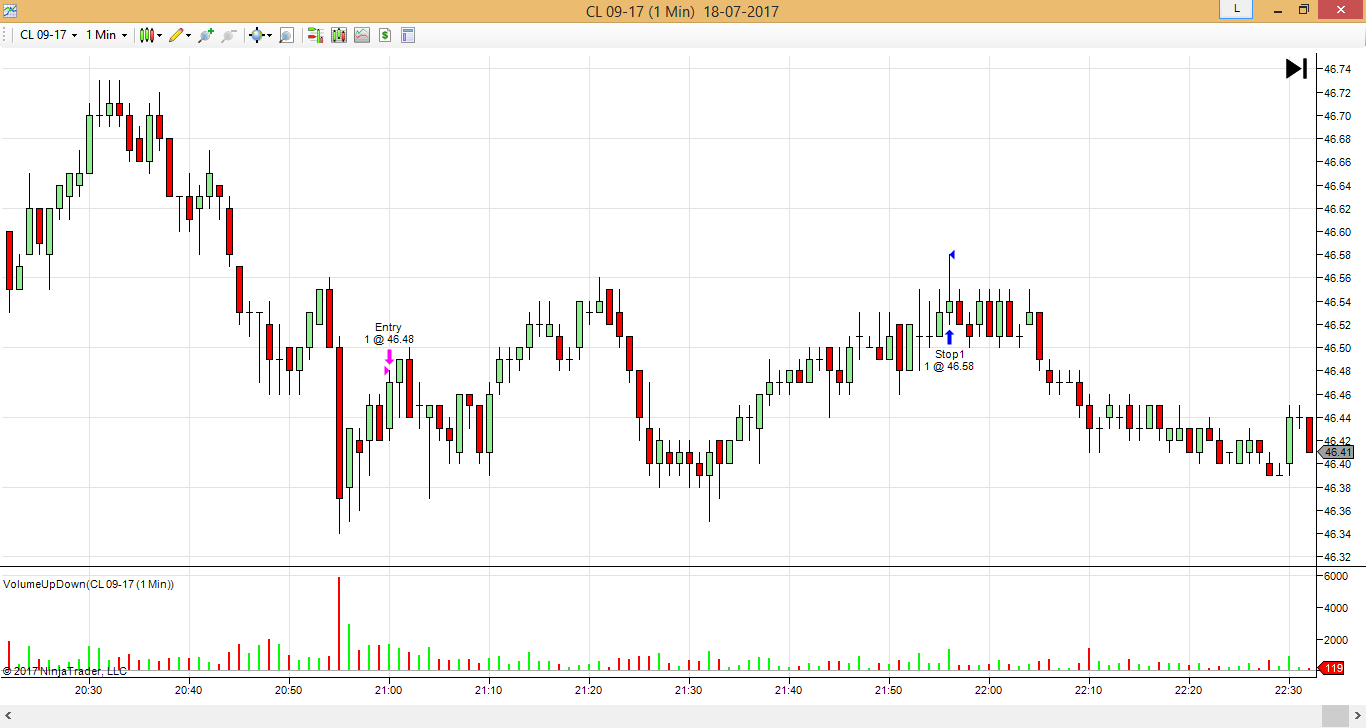The image size is (1366, 728).
Task: Click the title text "CL 09-17 (1 Min) 18-07-2017"
Action: [682, 11]
